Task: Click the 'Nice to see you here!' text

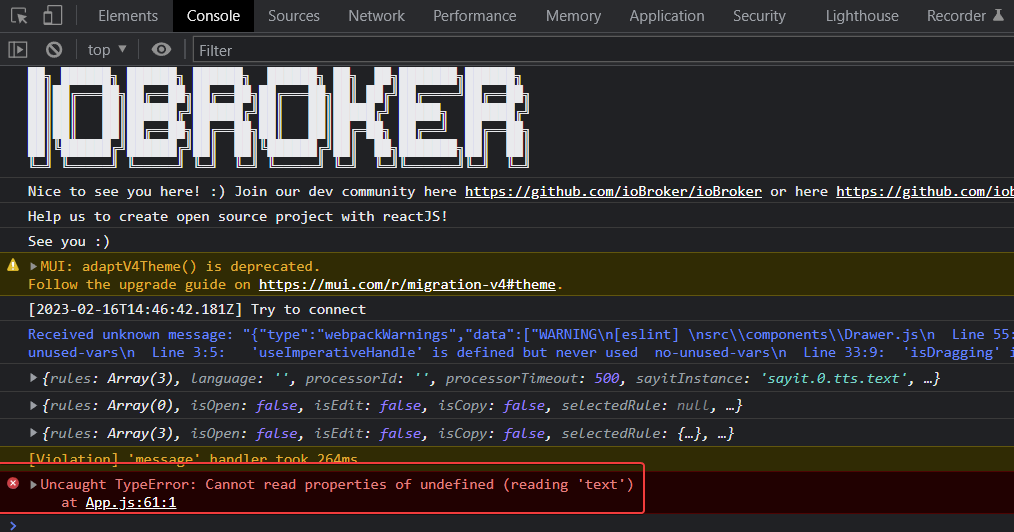Action: (114, 191)
